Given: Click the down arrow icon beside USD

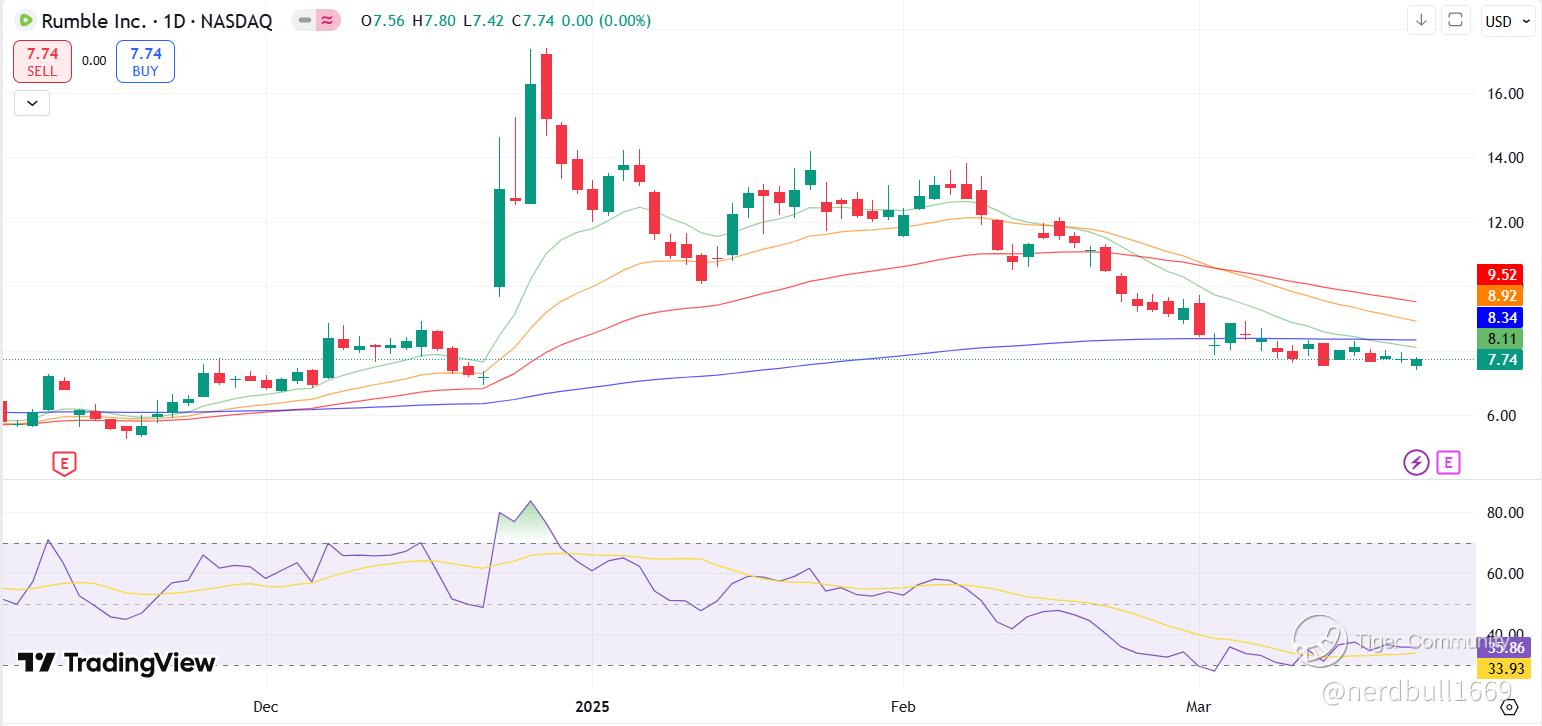Looking at the screenshot, I should point(1421,20).
